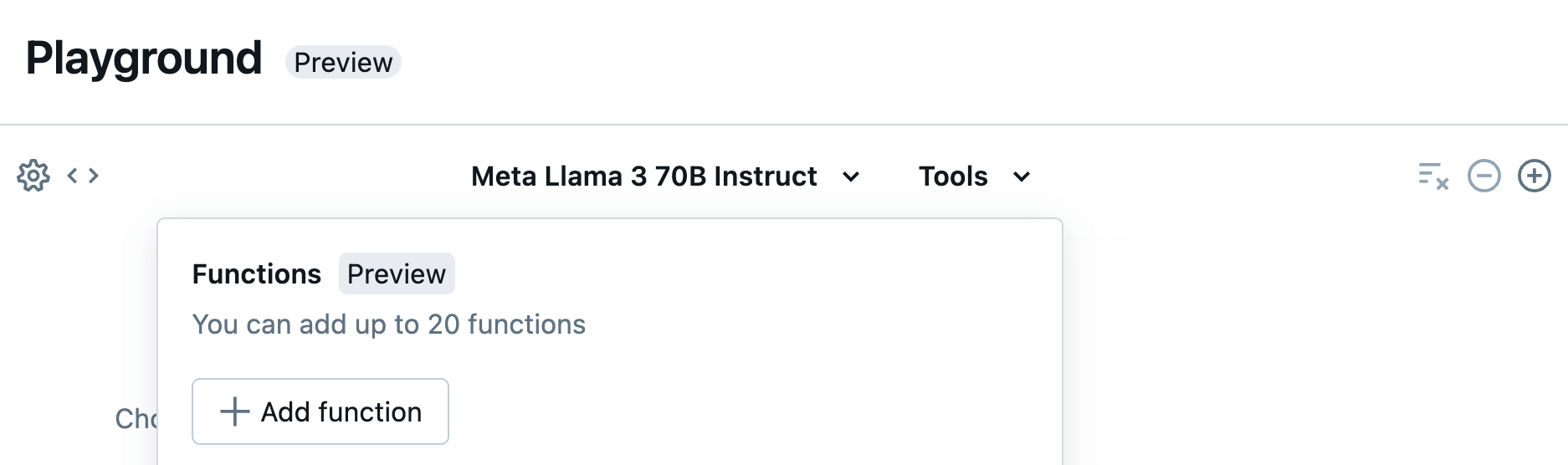1568x465 pixels.
Task: Click the divider line below the Playground header
Action: tap(784, 125)
